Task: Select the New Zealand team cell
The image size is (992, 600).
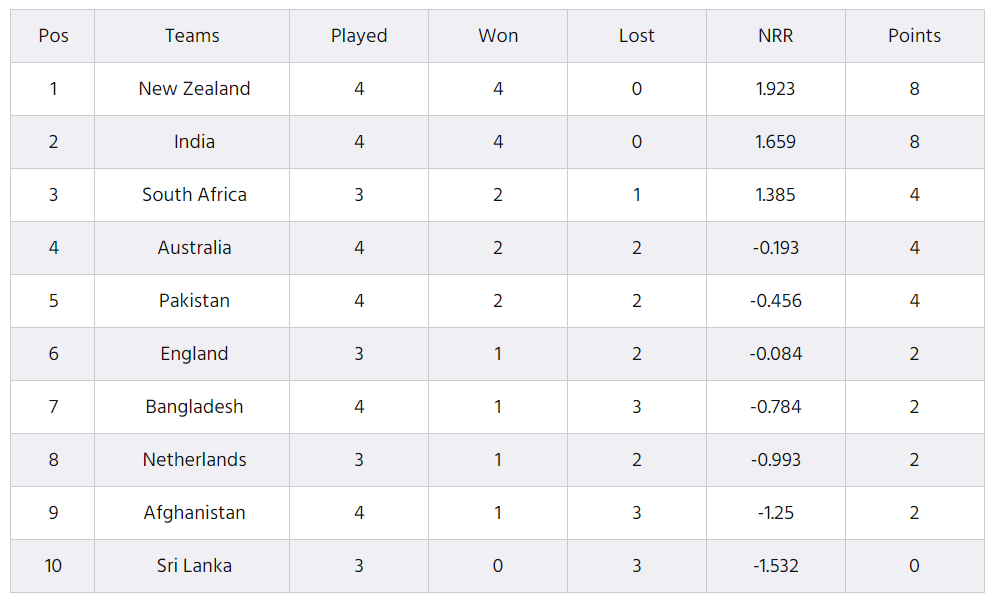Action: click(194, 89)
